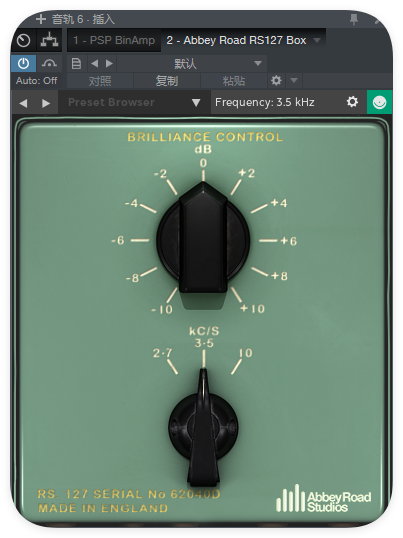
Task: Open the clock/latency icon in the insert header
Action: 23,40
